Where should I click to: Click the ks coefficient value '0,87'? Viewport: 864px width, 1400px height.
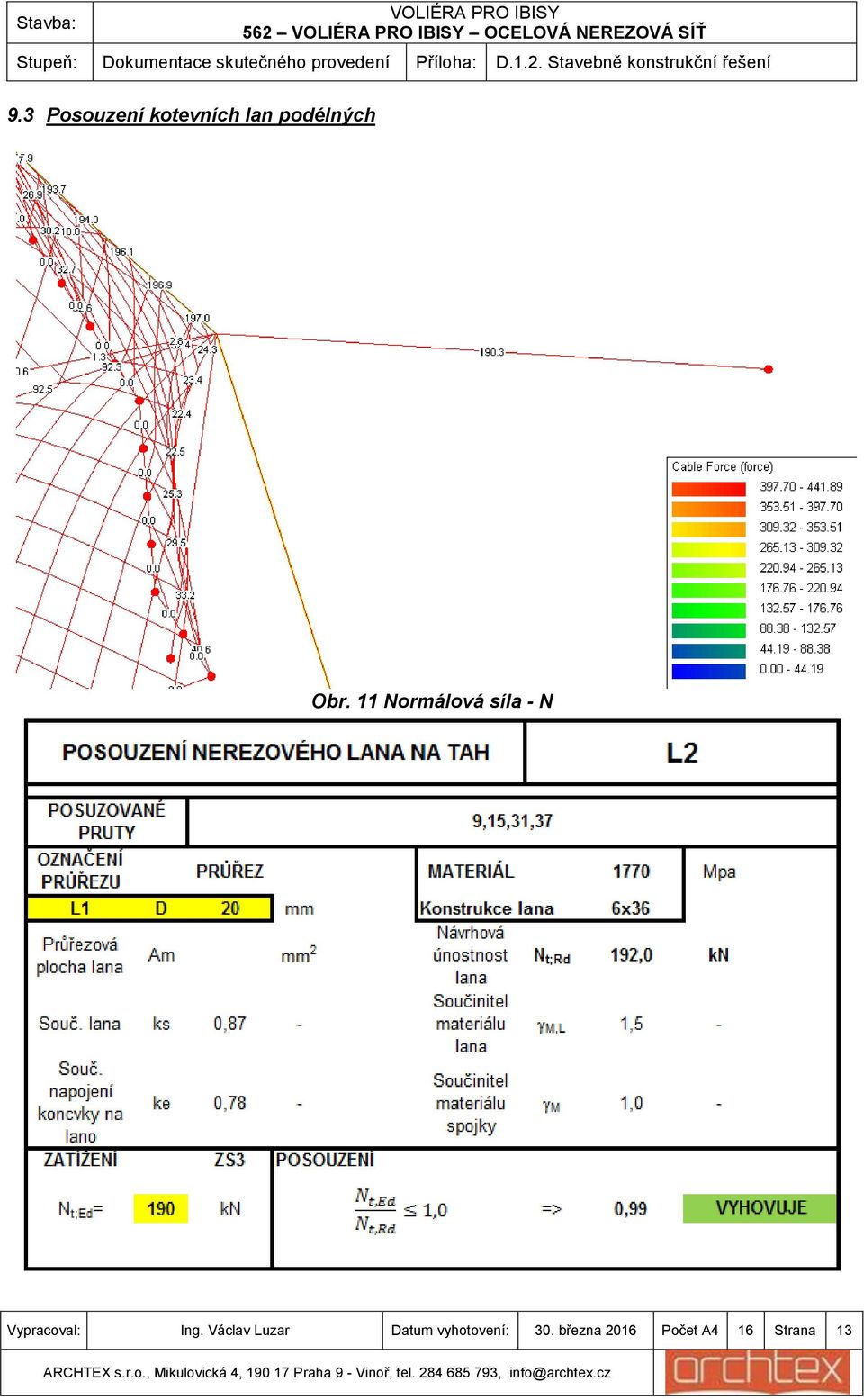click(x=229, y=1024)
